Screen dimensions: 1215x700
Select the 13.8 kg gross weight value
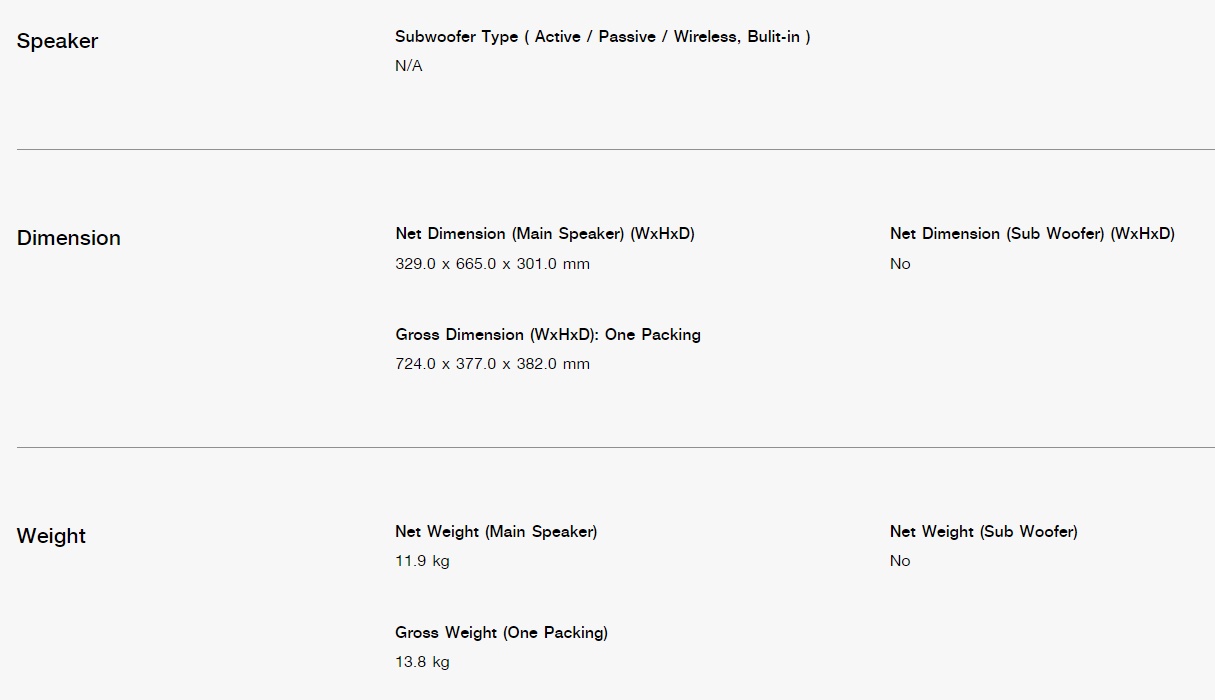(x=422, y=662)
